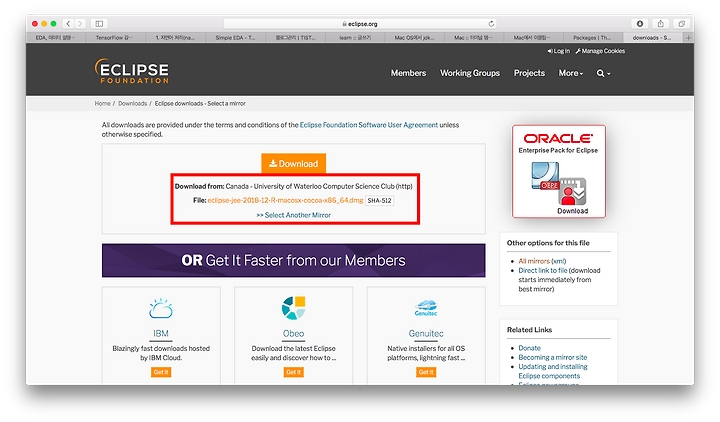Viewport: 720px width, 422px height.
Task: Open the Safari downloads list icon
Action: click(640, 23)
